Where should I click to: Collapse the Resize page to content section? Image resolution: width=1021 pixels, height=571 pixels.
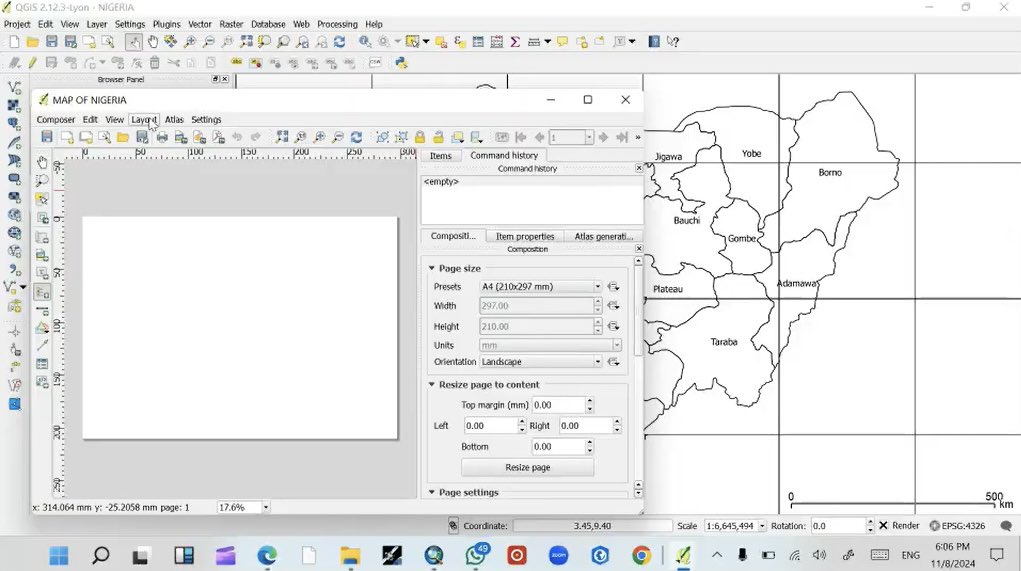pyautogui.click(x=432, y=385)
